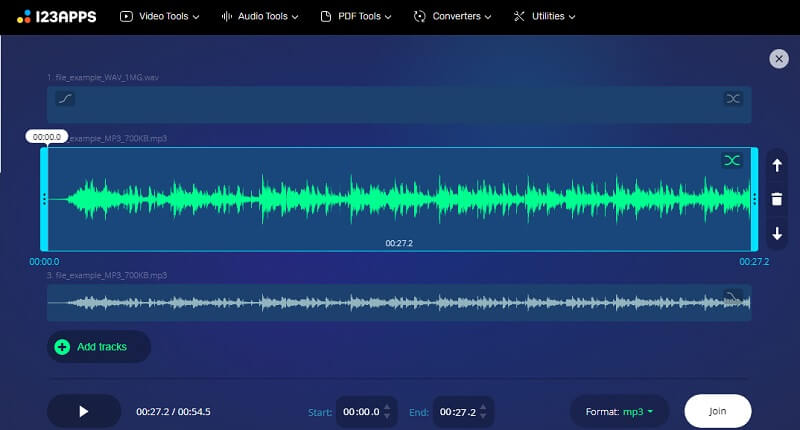This screenshot has height=430, width=800.
Task: Click the left trim handle of selected track
Action: pyautogui.click(x=44, y=199)
